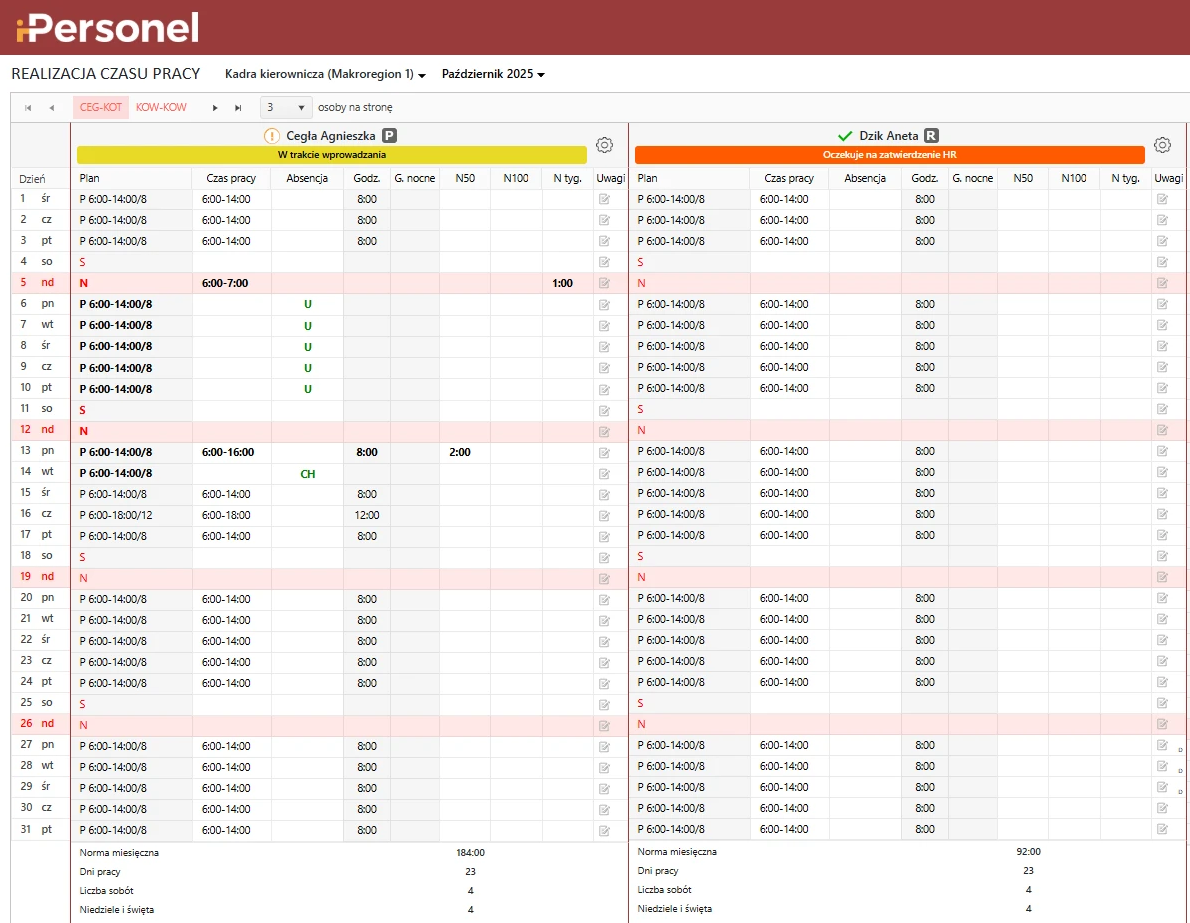Viewport: 1190px width, 923px height.
Task: Click S plan on Cegła day 4
Action: click(x=83, y=262)
